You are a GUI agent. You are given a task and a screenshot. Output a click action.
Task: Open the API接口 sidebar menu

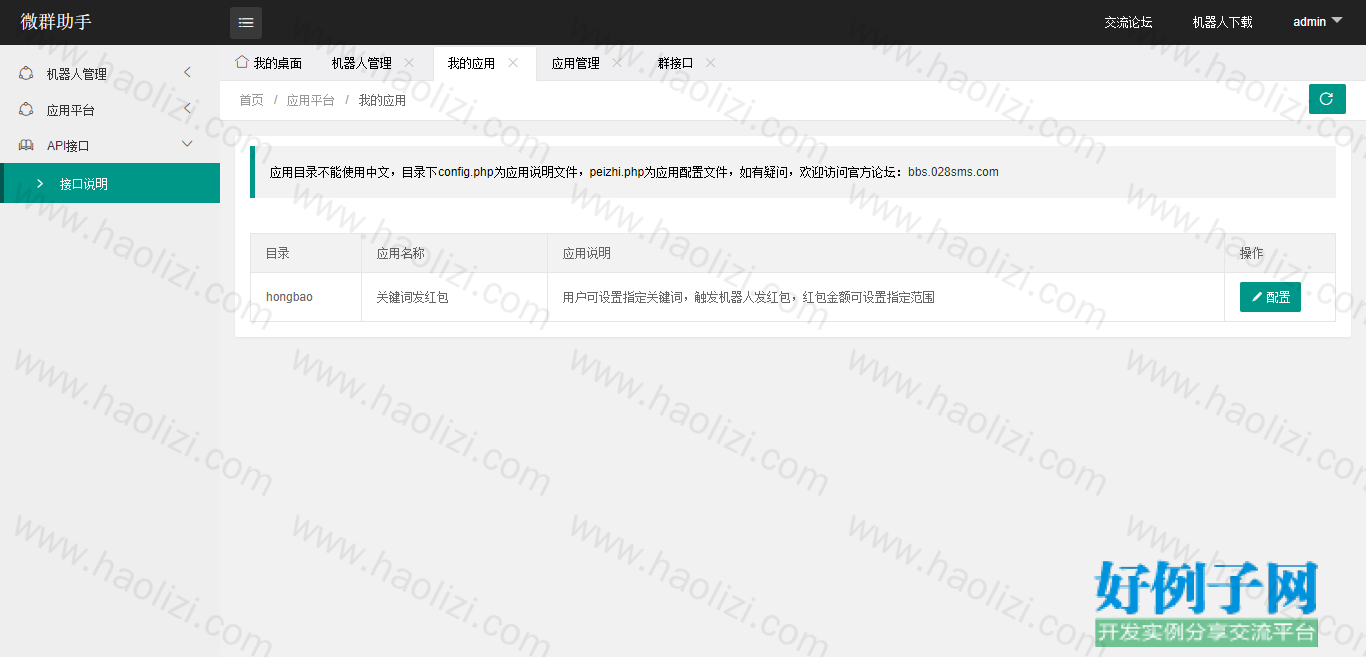[110, 145]
